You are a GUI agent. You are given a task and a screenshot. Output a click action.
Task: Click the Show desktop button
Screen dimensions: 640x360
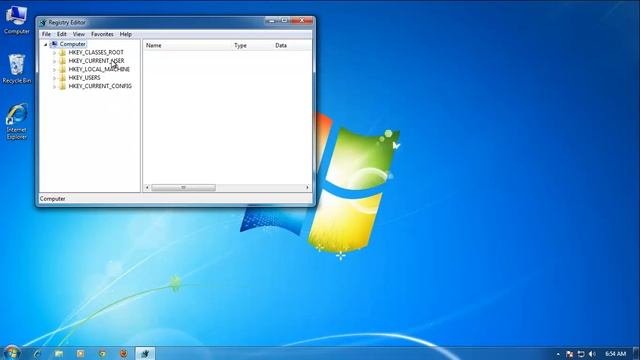(637, 353)
